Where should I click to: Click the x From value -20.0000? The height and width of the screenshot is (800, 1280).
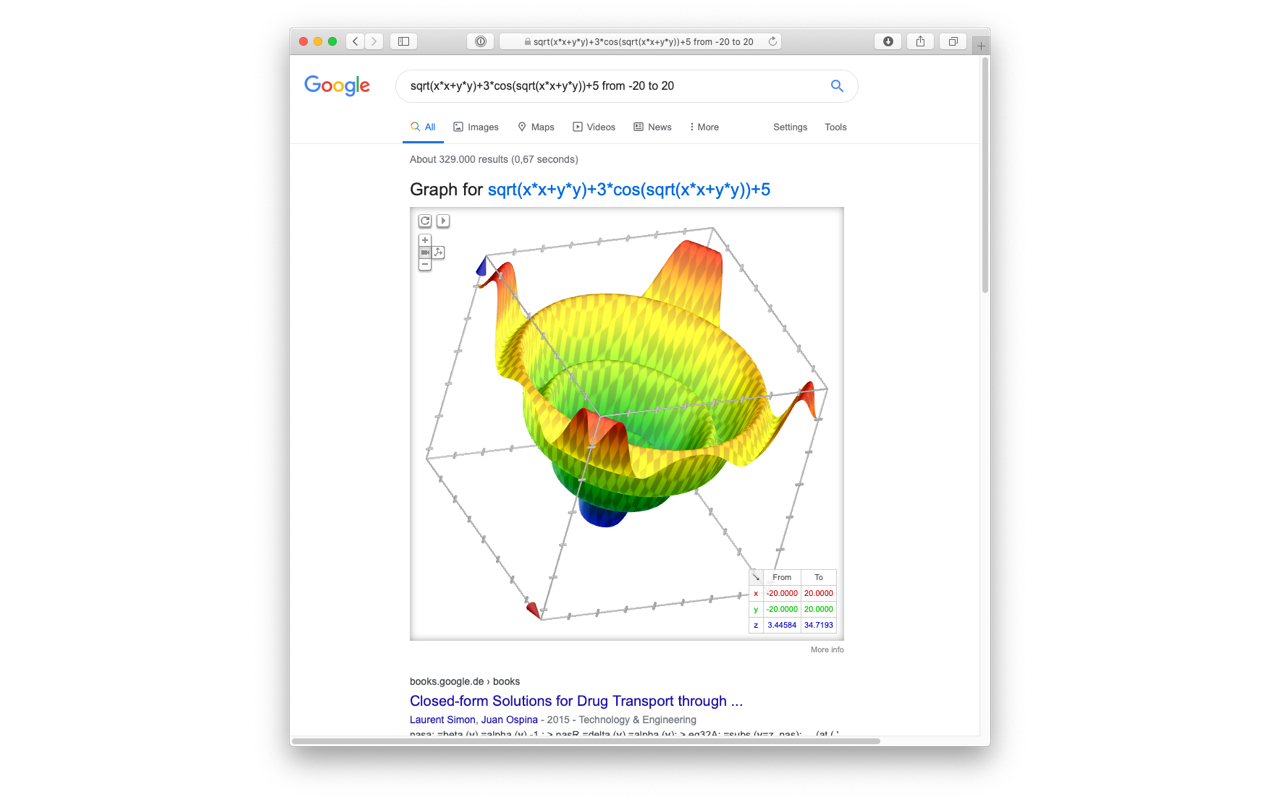point(782,593)
